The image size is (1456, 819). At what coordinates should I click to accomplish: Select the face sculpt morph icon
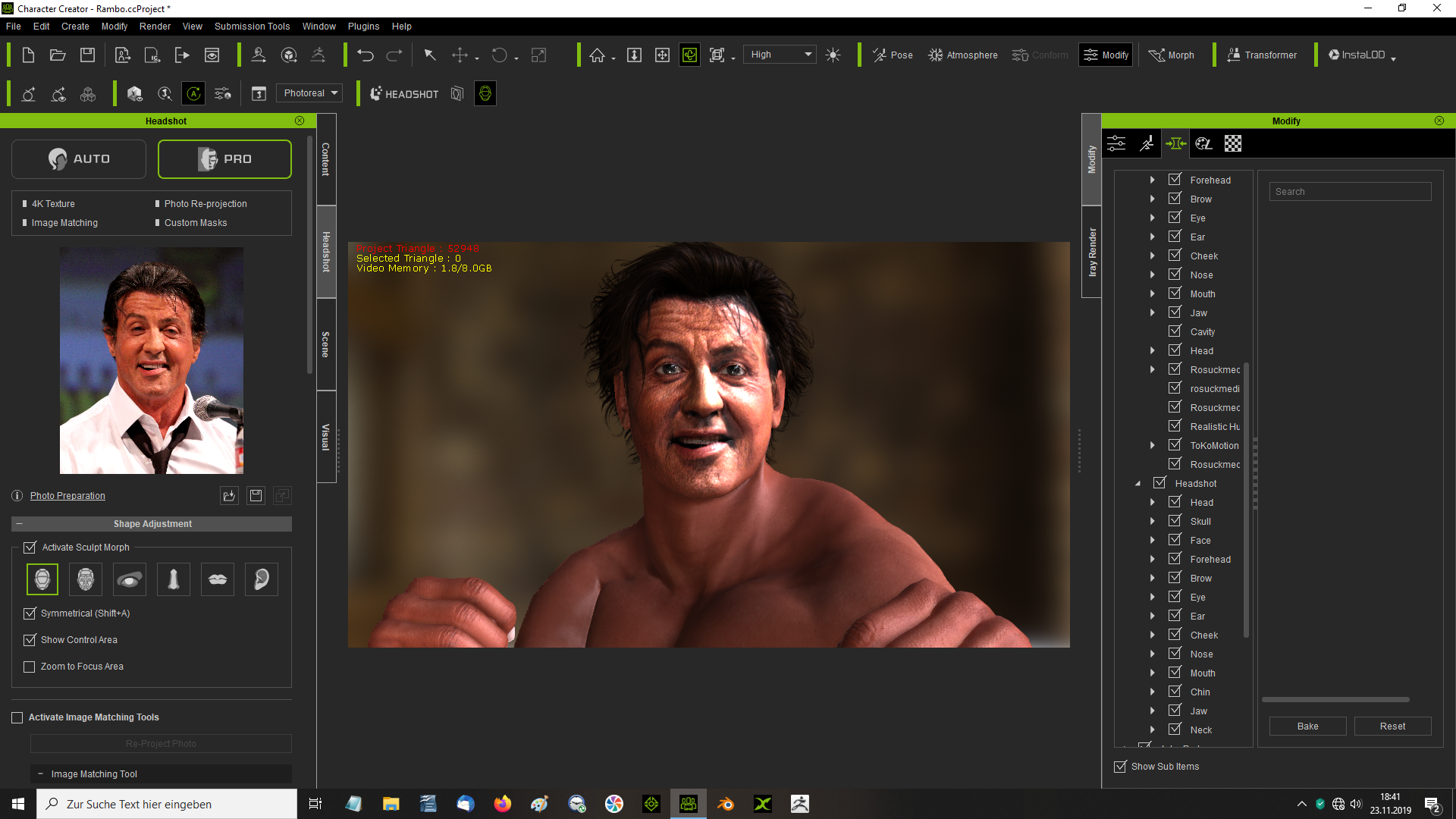(86, 579)
